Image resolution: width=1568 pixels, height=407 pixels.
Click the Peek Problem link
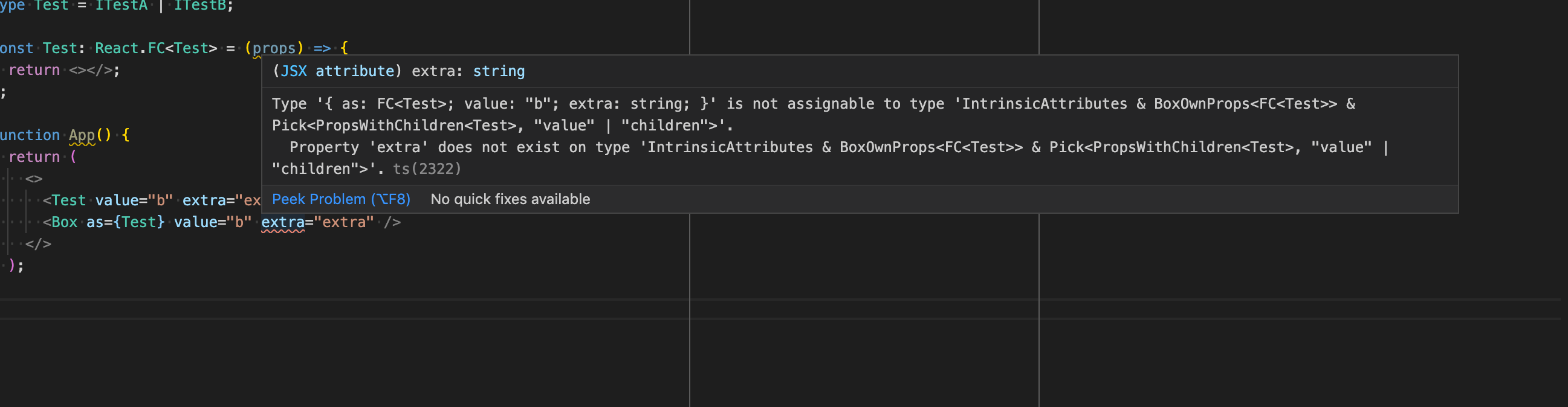coord(341,199)
